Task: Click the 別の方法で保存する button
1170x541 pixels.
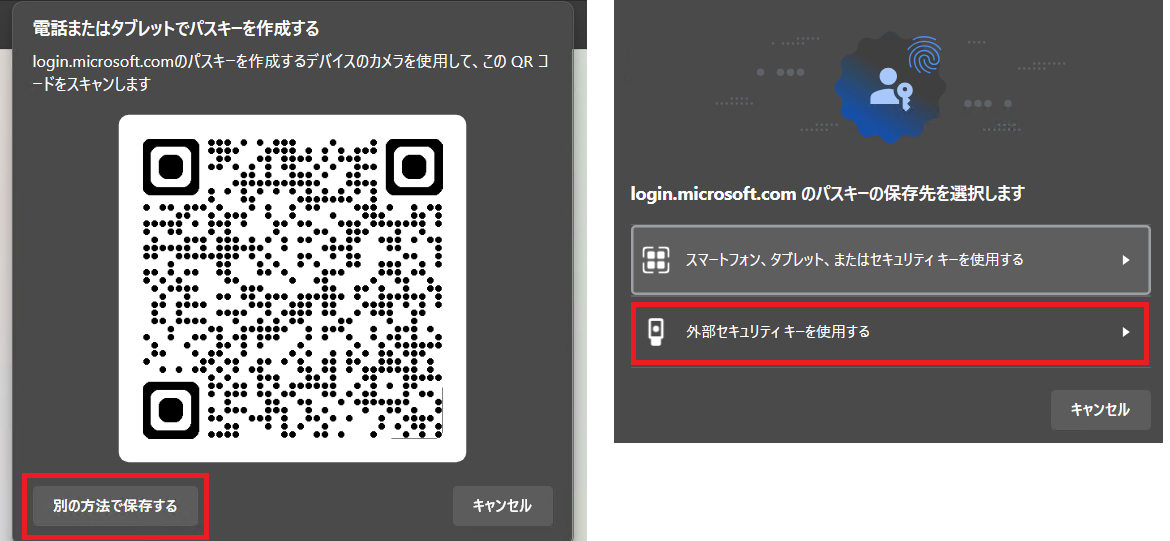Action: (x=115, y=506)
